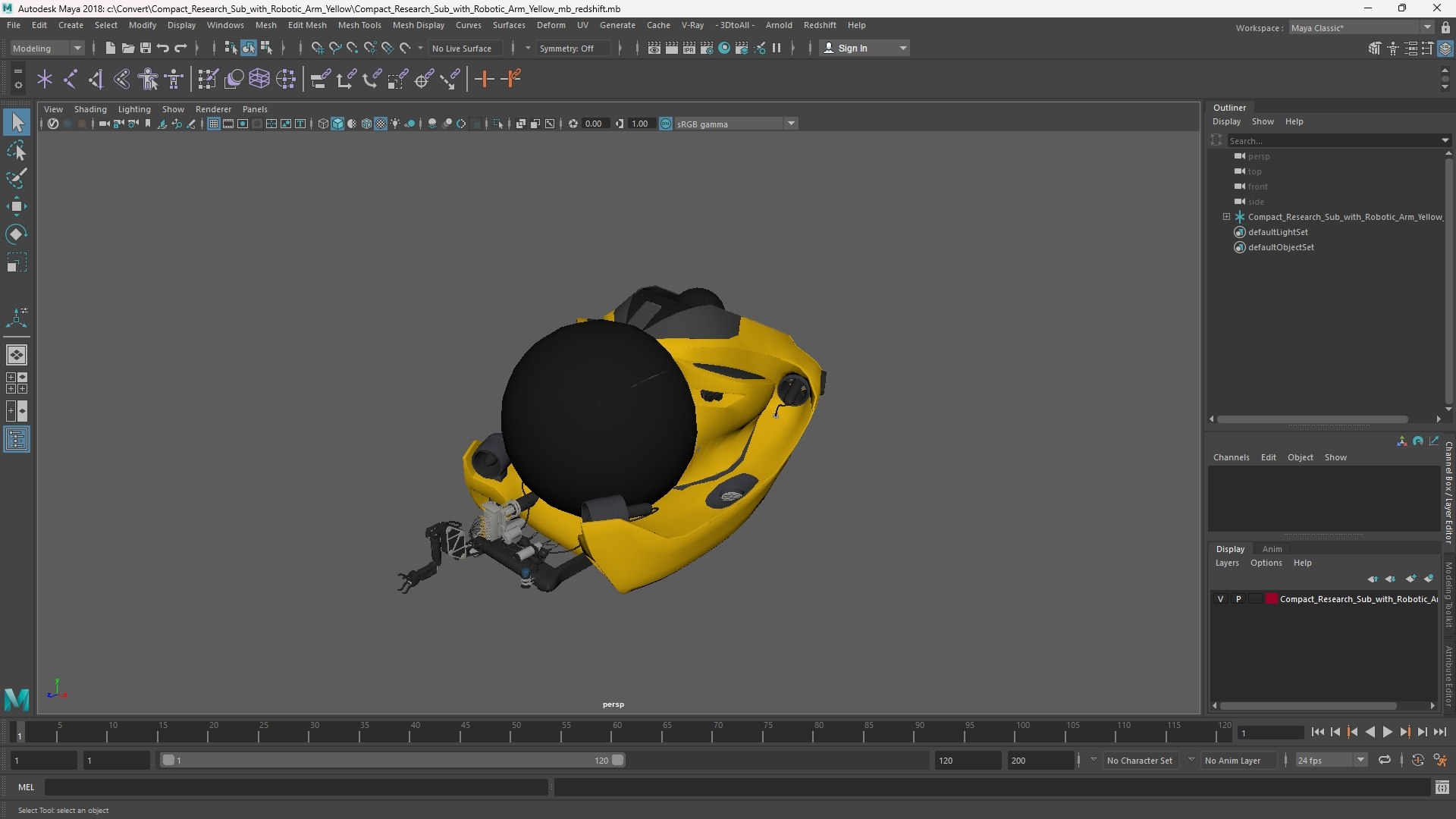The height and width of the screenshot is (819, 1456).
Task: Open the viewport Shading menu
Action: [90, 109]
